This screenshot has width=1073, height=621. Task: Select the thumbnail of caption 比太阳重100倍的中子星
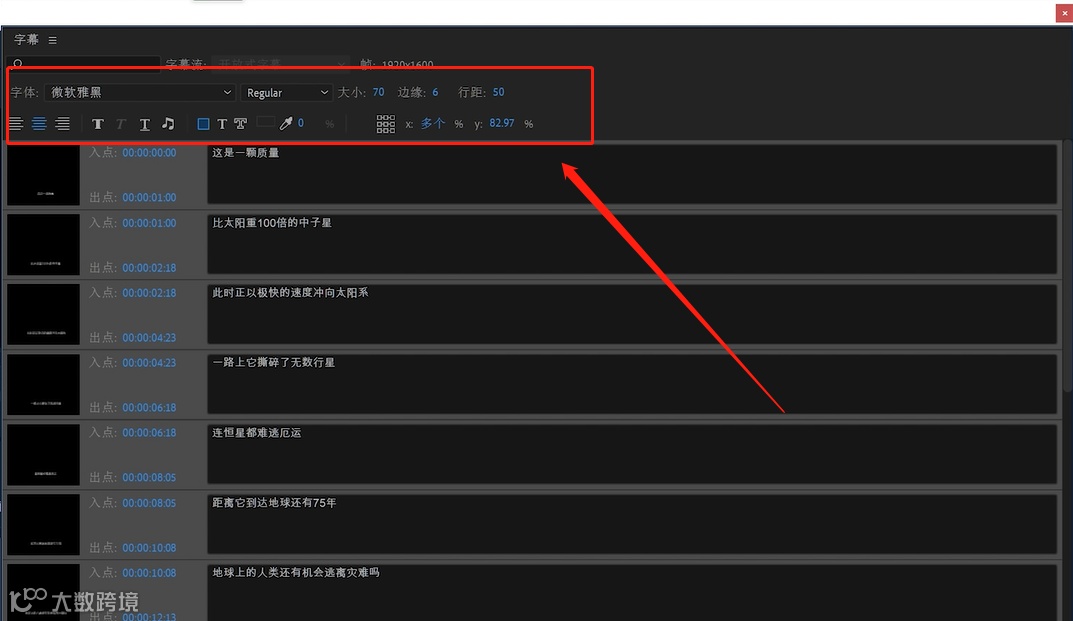[x=43, y=244]
